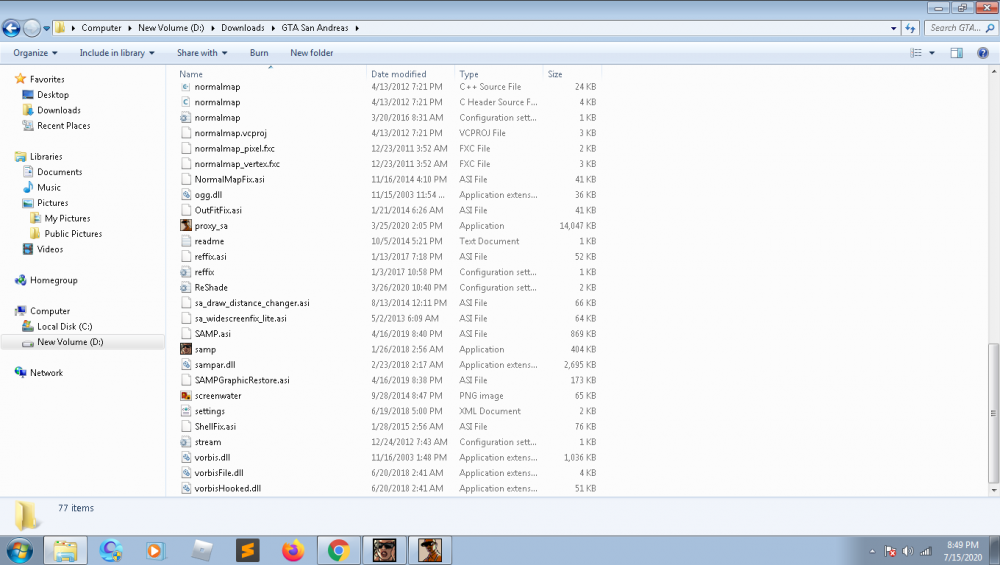Image resolution: width=1000 pixels, height=565 pixels.
Task: Open Public Pictures in navigation pane
Action: pyautogui.click(x=73, y=234)
